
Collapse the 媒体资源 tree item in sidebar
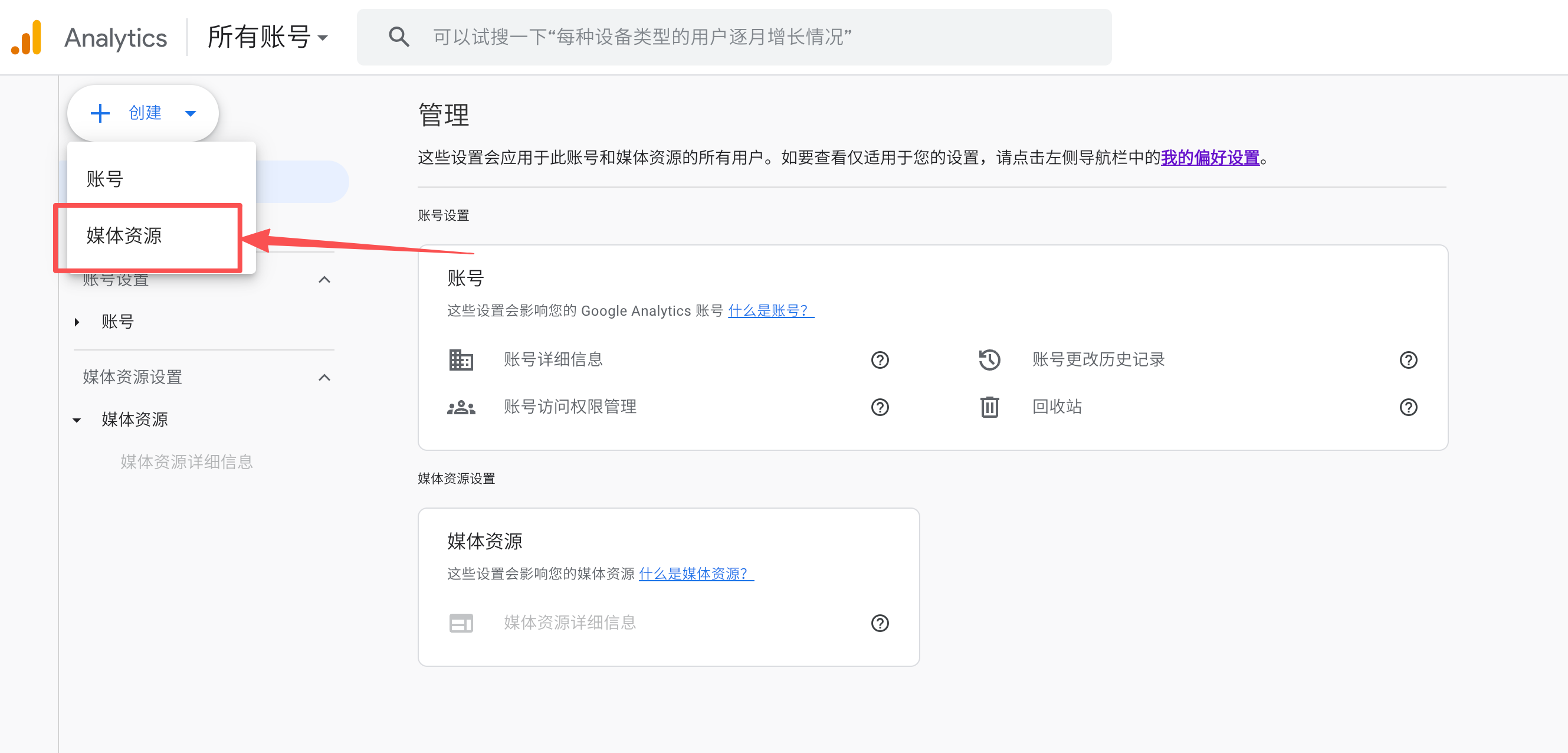pyautogui.click(x=77, y=420)
